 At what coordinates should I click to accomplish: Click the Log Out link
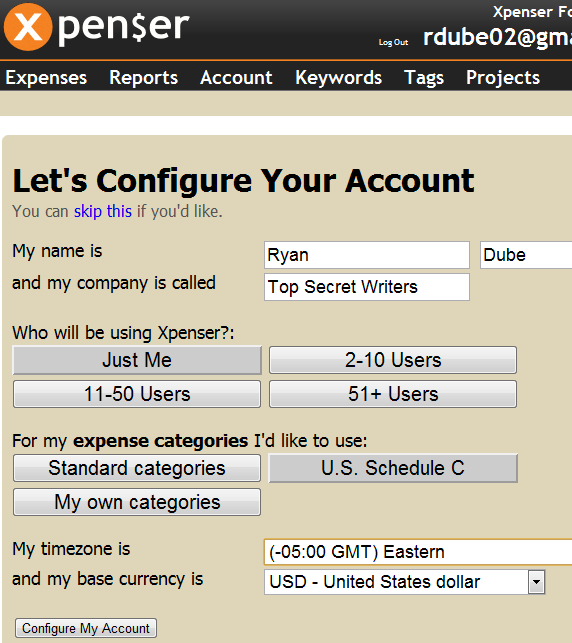pyautogui.click(x=393, y=42)
